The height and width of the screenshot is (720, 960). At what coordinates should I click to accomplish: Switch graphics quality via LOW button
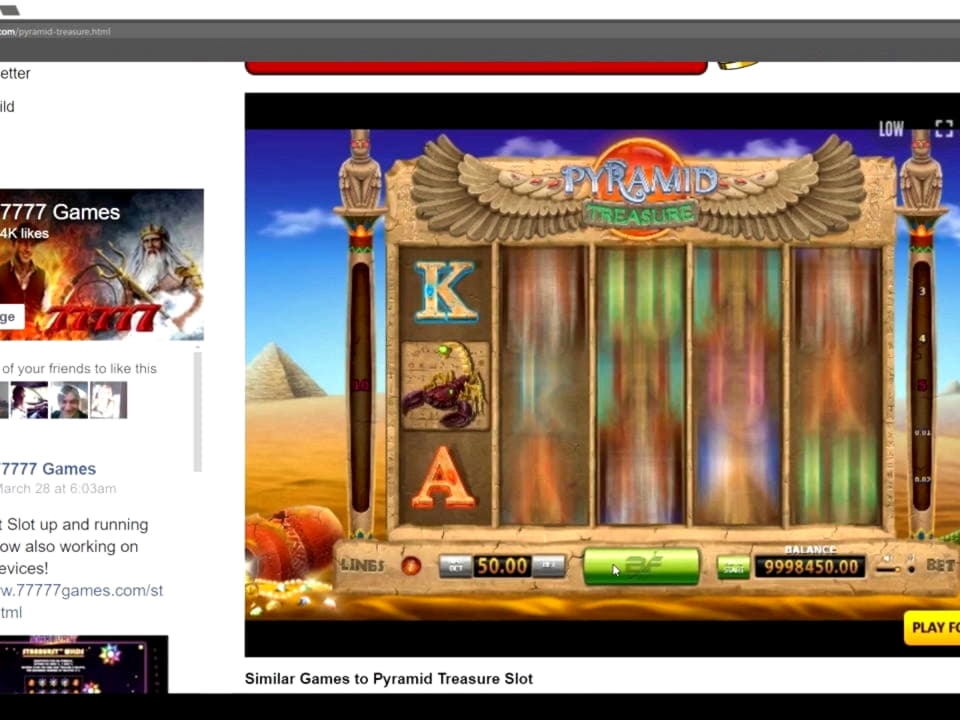[x=891, y=129]
